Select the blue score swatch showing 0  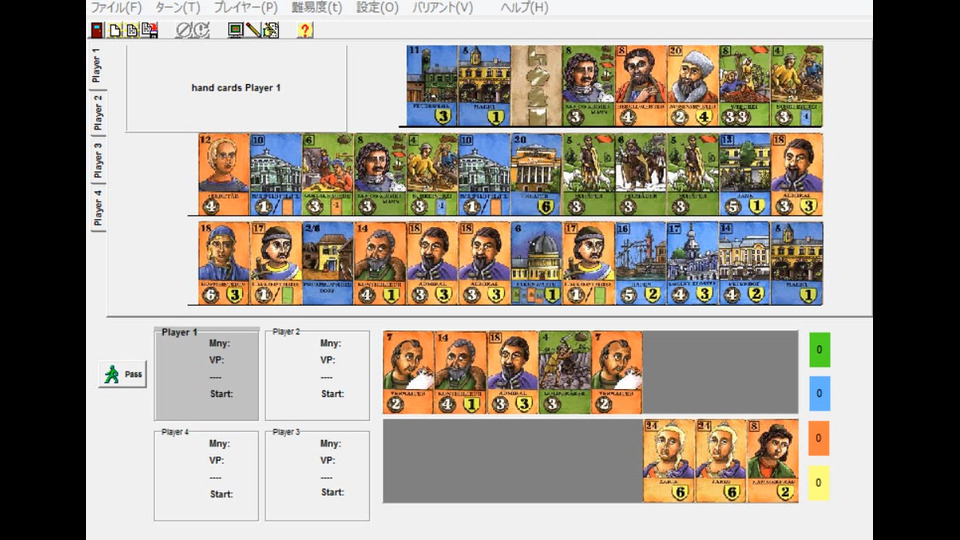[x=819, y=393]
